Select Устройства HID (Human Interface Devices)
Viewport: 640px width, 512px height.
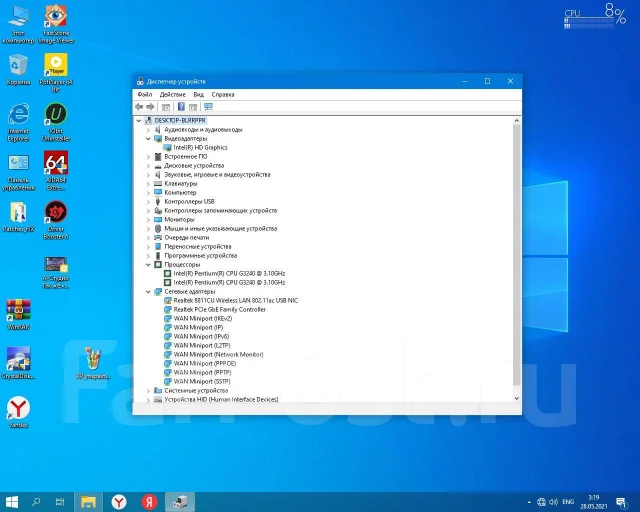click(221, 399)
